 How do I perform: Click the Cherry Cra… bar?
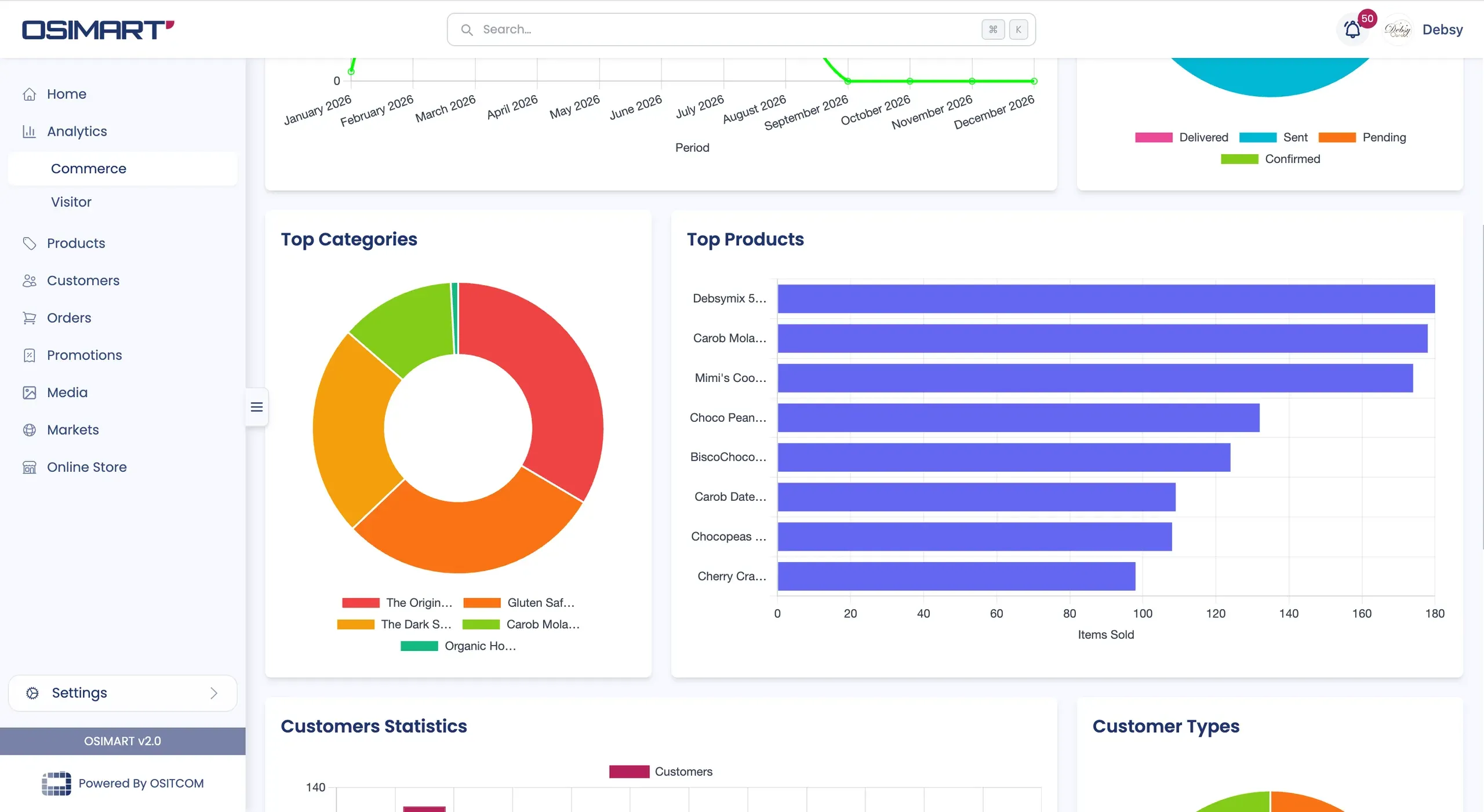pos(956,577)
